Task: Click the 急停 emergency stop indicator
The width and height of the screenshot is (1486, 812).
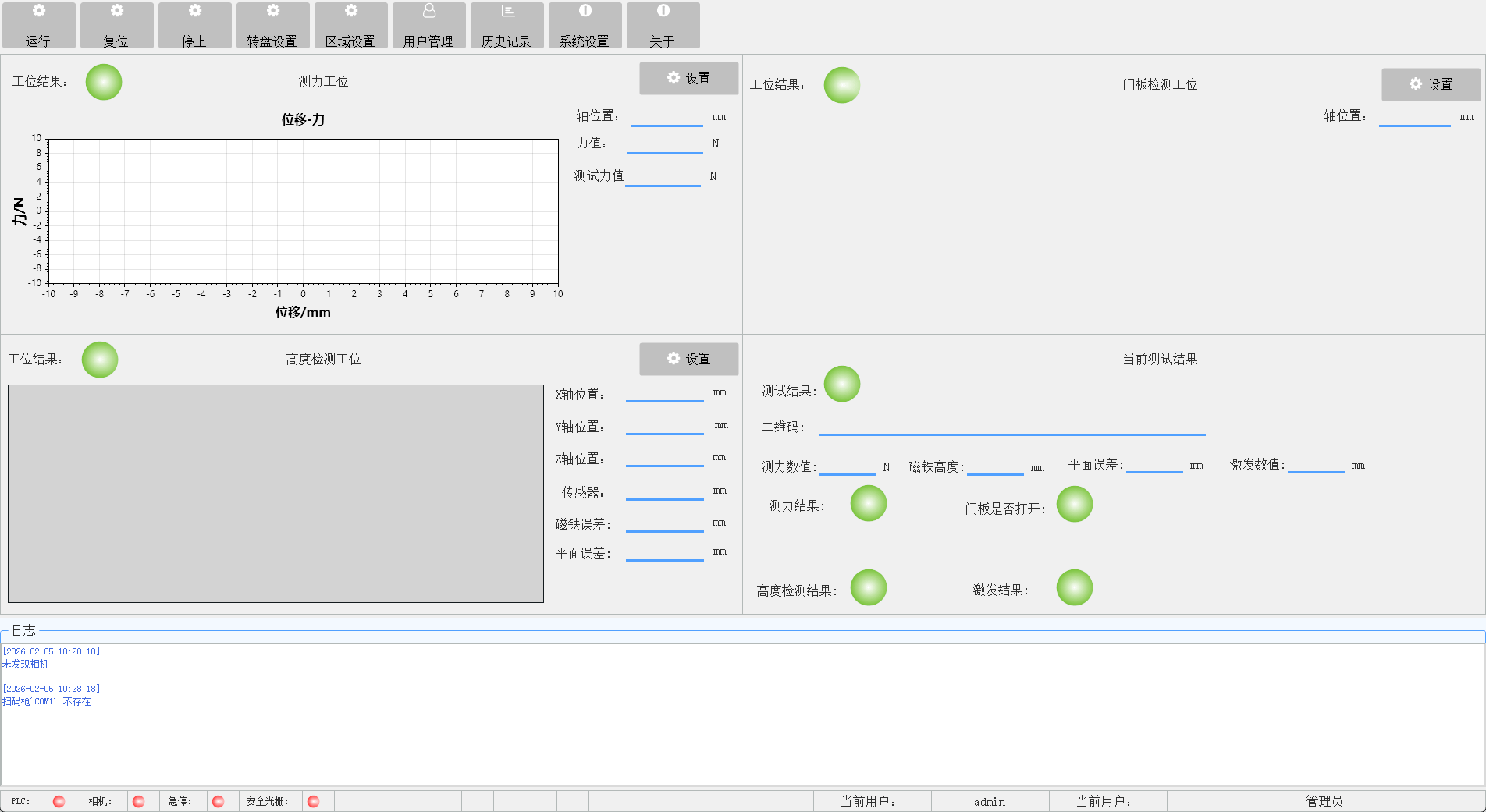Action: tap(219, 801)
